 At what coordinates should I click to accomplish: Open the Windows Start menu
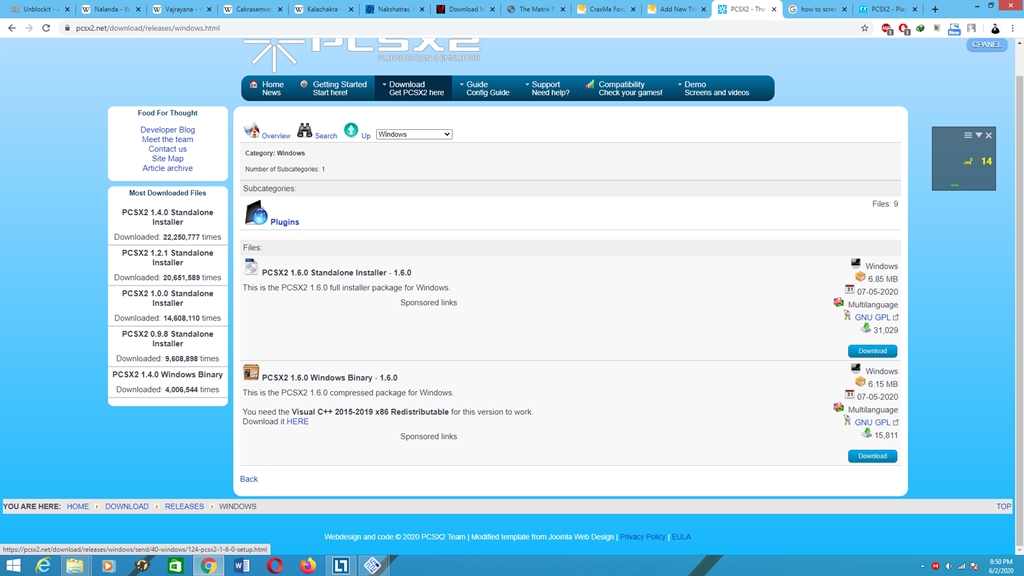[x=13, y=566]
